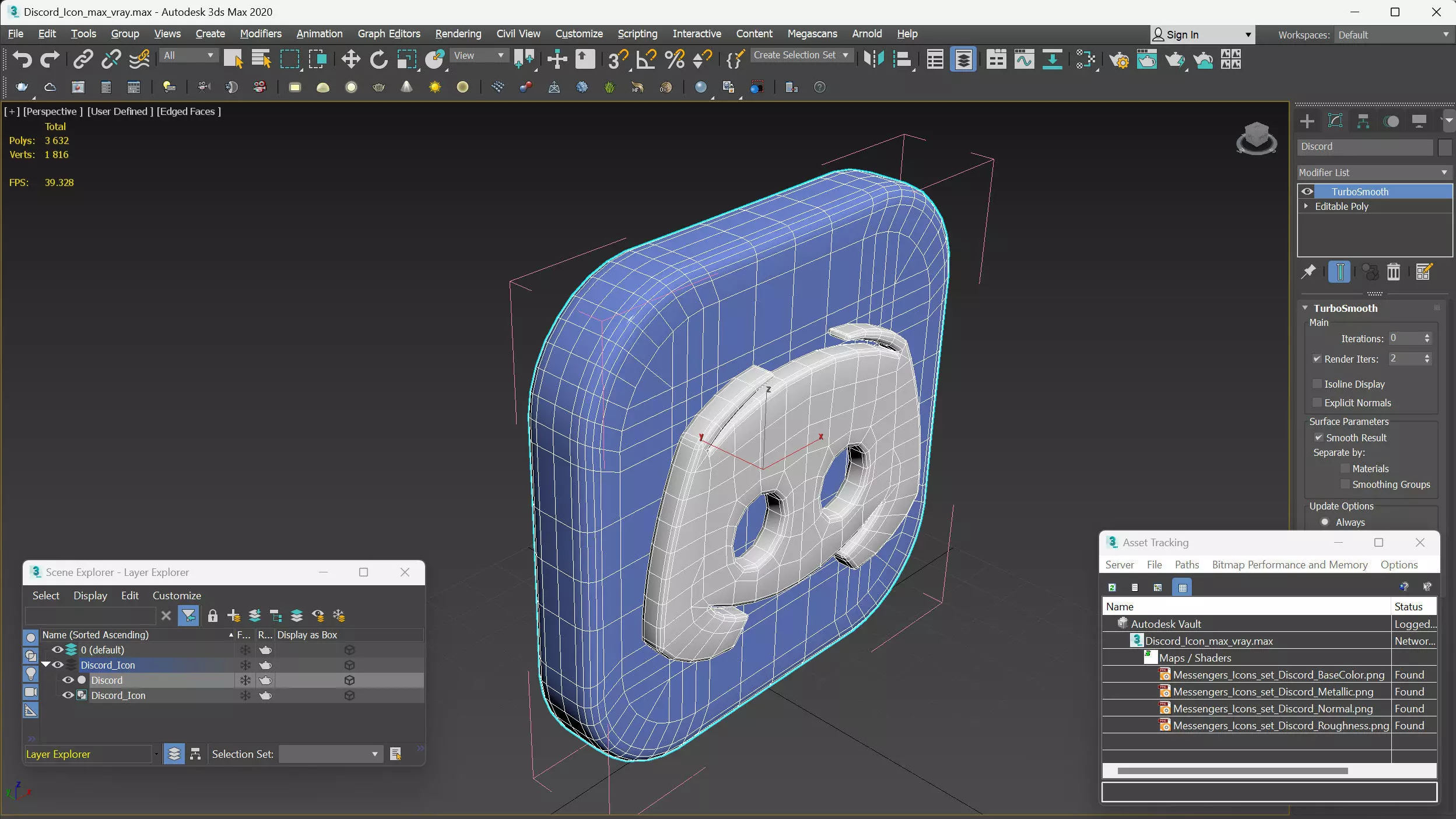The height and width of the screenshot is (819, 1456).
Task: Activate the Select and Link tool
Action: pos(83,59)
